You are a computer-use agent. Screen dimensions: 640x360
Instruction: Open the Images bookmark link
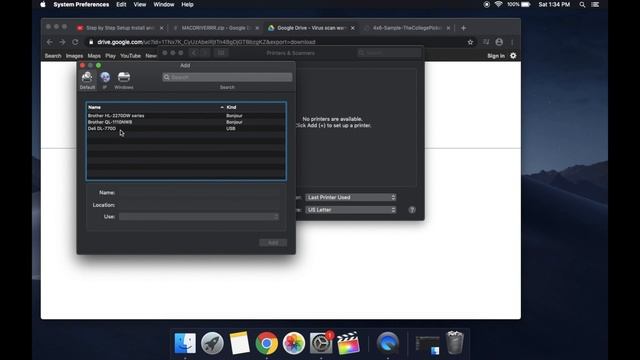point(74,56)
